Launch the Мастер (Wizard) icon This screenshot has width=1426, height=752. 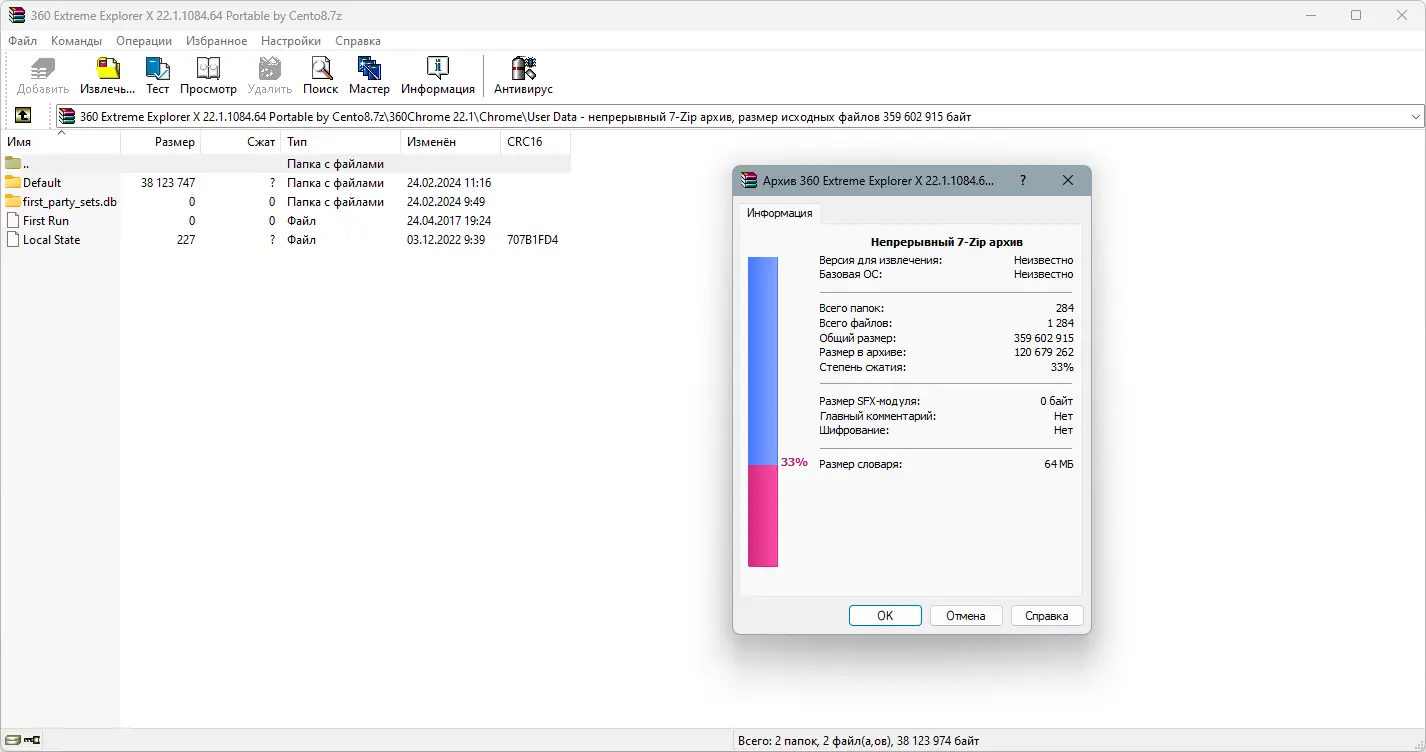(369, 73)
